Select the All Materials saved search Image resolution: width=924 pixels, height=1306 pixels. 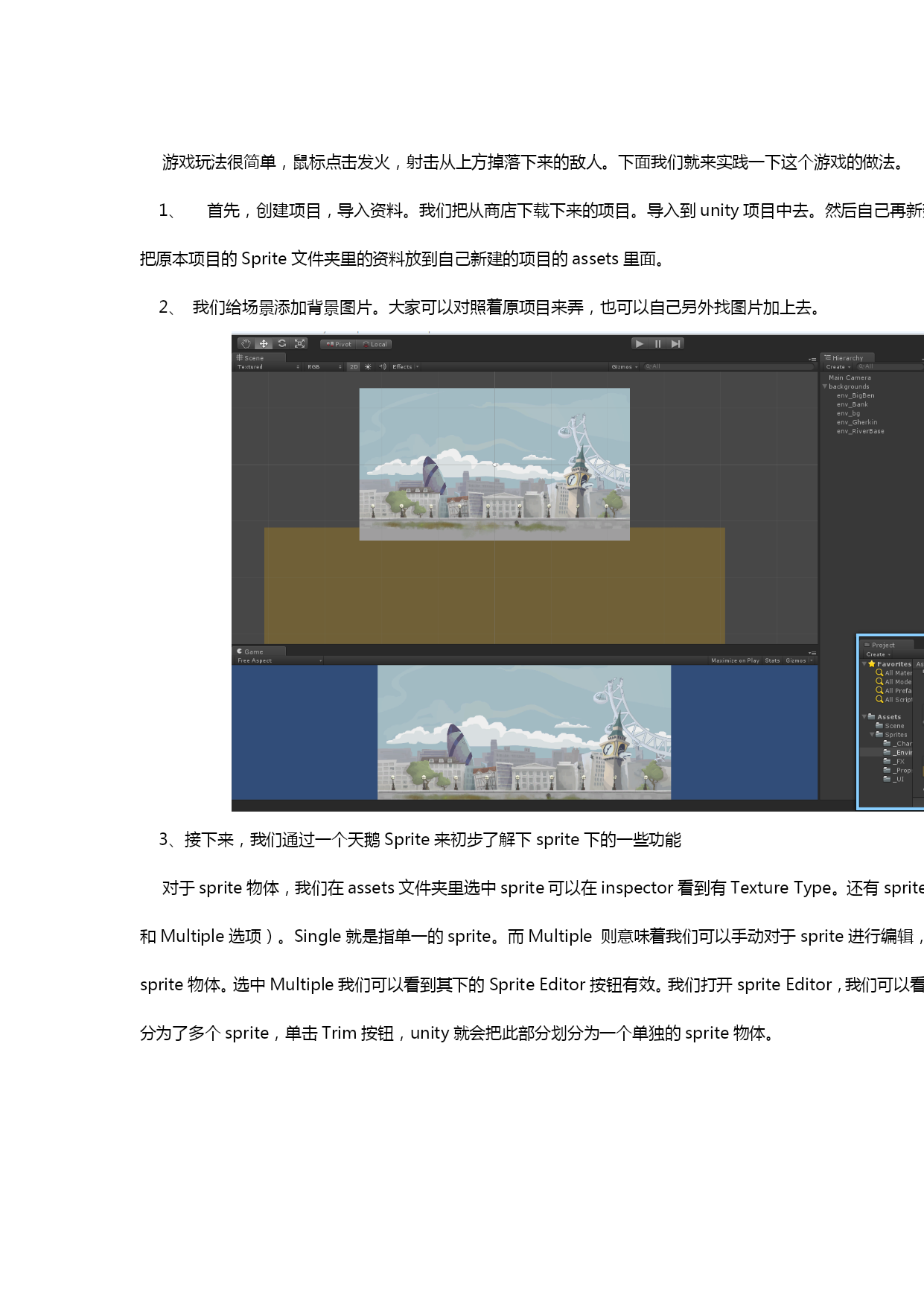tap(893, 673)
